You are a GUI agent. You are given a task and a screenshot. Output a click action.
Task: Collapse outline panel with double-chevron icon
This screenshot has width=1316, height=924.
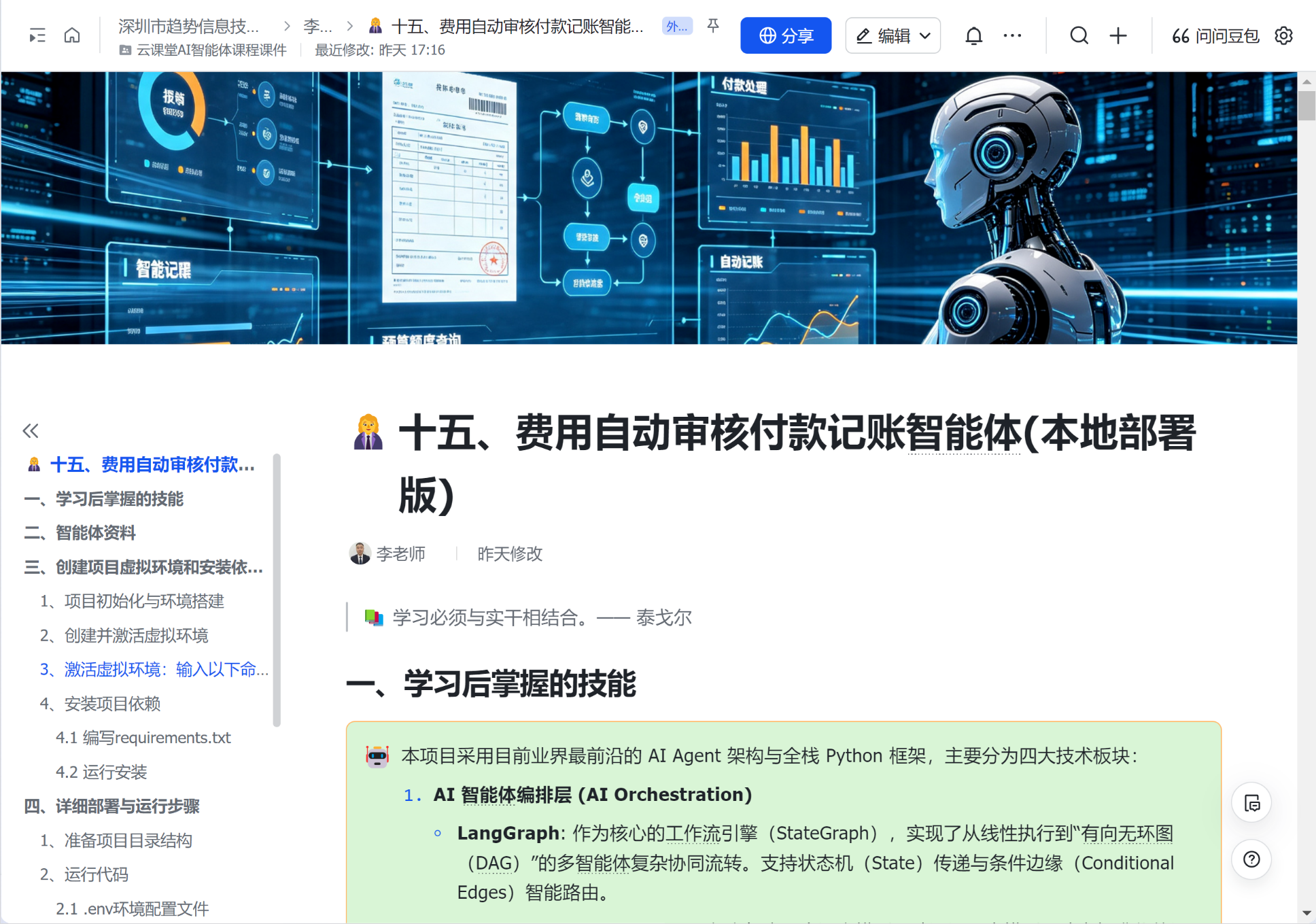(31, 430)
